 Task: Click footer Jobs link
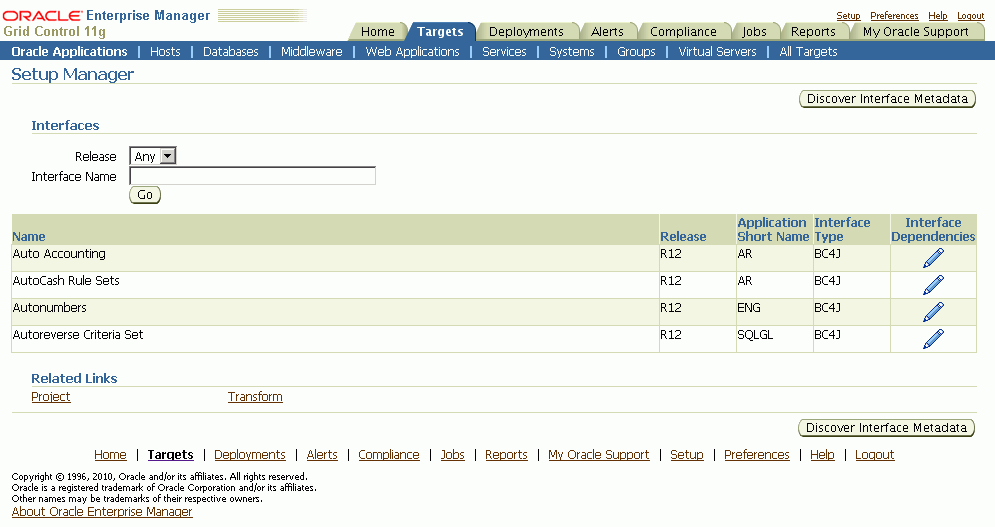[x=452, y=455]
